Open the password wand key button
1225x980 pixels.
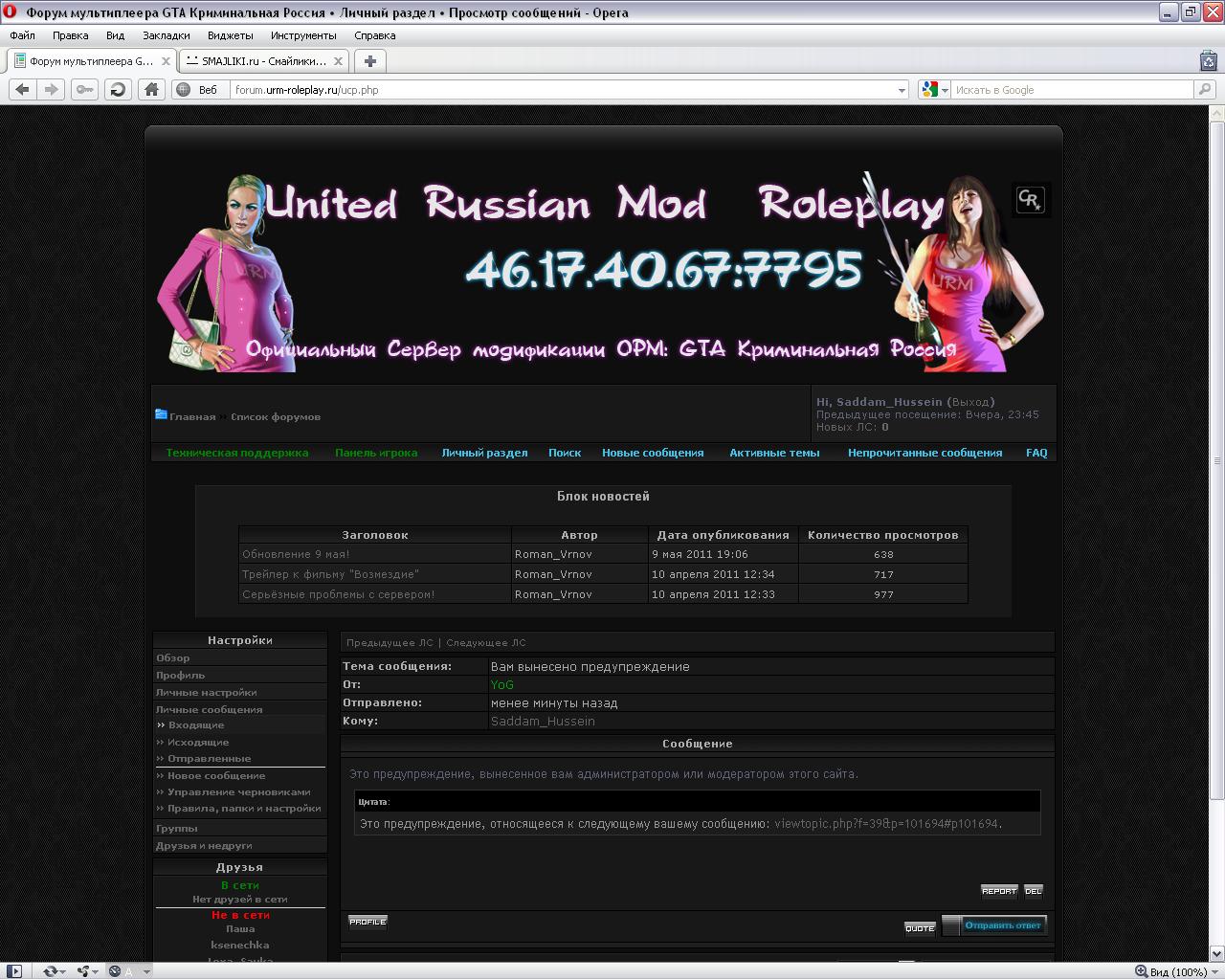click(85, 89)
